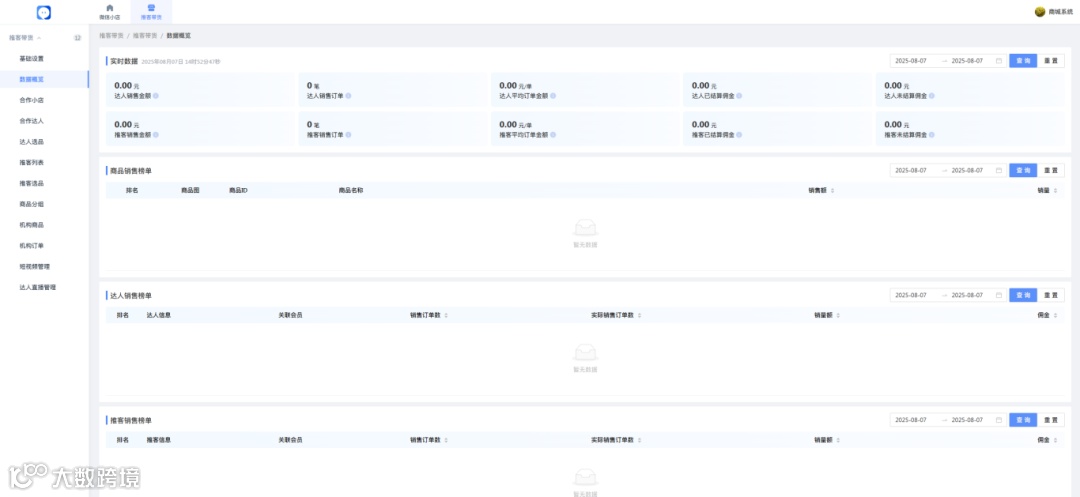The image size is (1080, 497).
Task: Click 重置 button in 商品销售榜单 section
Action: (x=1050, y=170)
